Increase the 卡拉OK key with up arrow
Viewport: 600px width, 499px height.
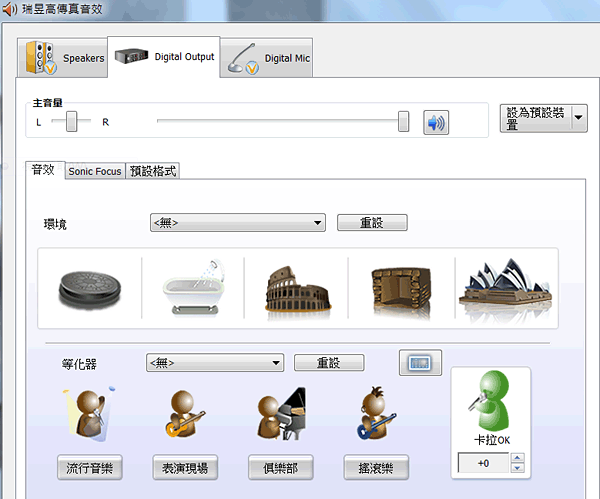coord(517,458)
